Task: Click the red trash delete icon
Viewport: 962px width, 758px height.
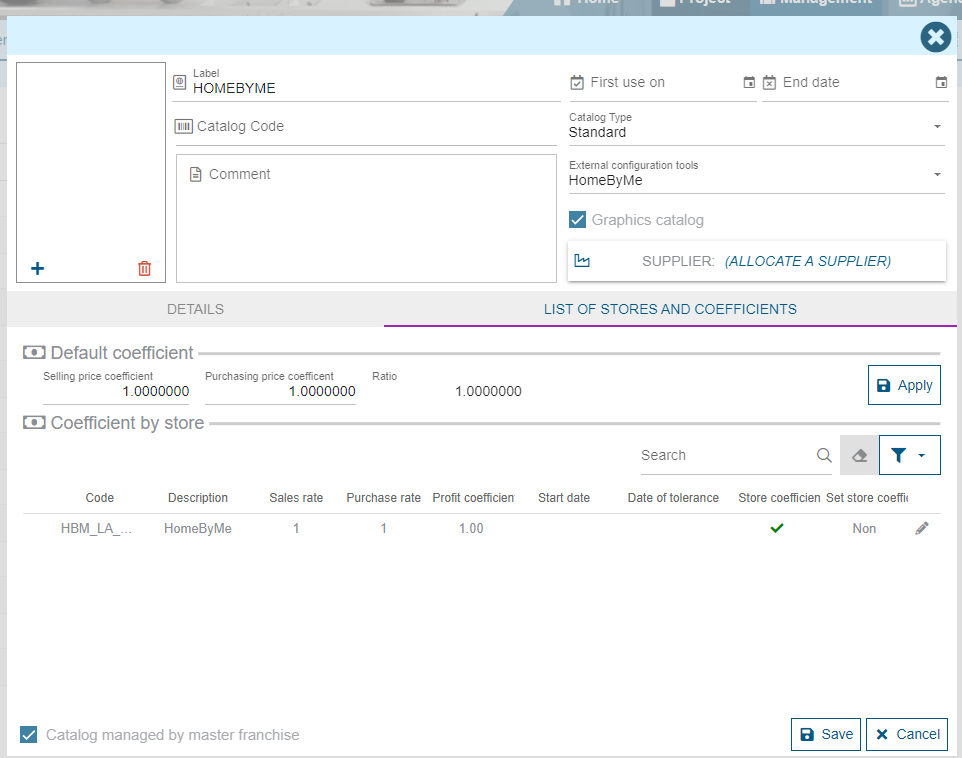Action: pyautogui.click(x=145, y=268)
